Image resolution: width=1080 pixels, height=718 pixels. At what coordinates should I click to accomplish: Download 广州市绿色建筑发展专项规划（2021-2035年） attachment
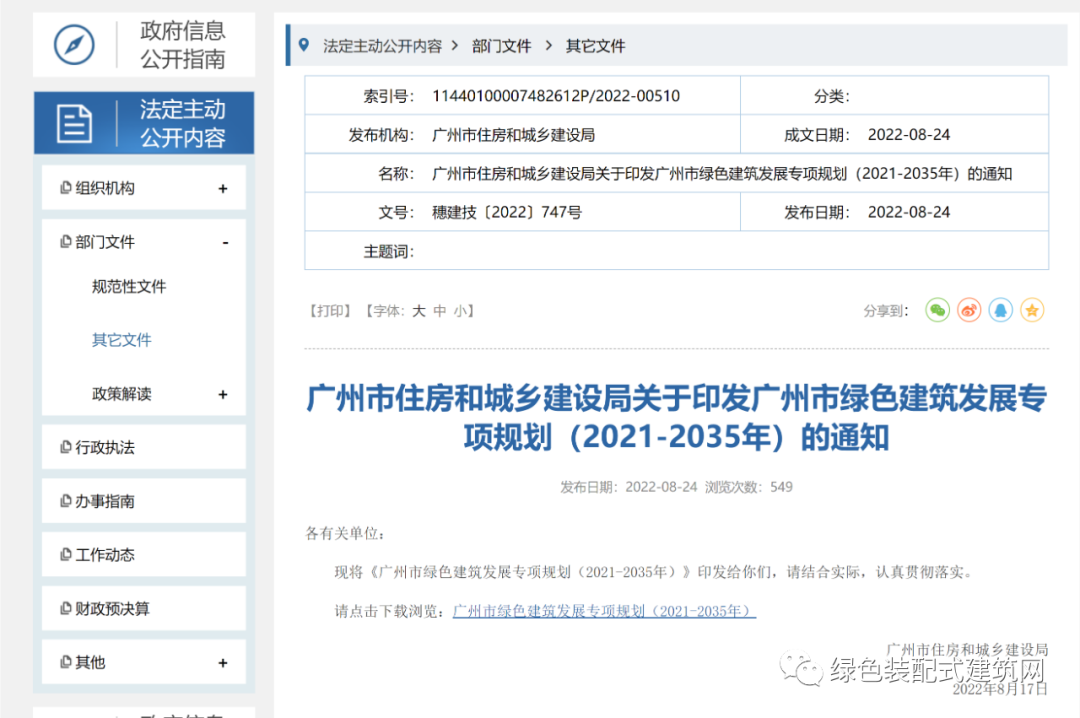click(x=604, y=611)
